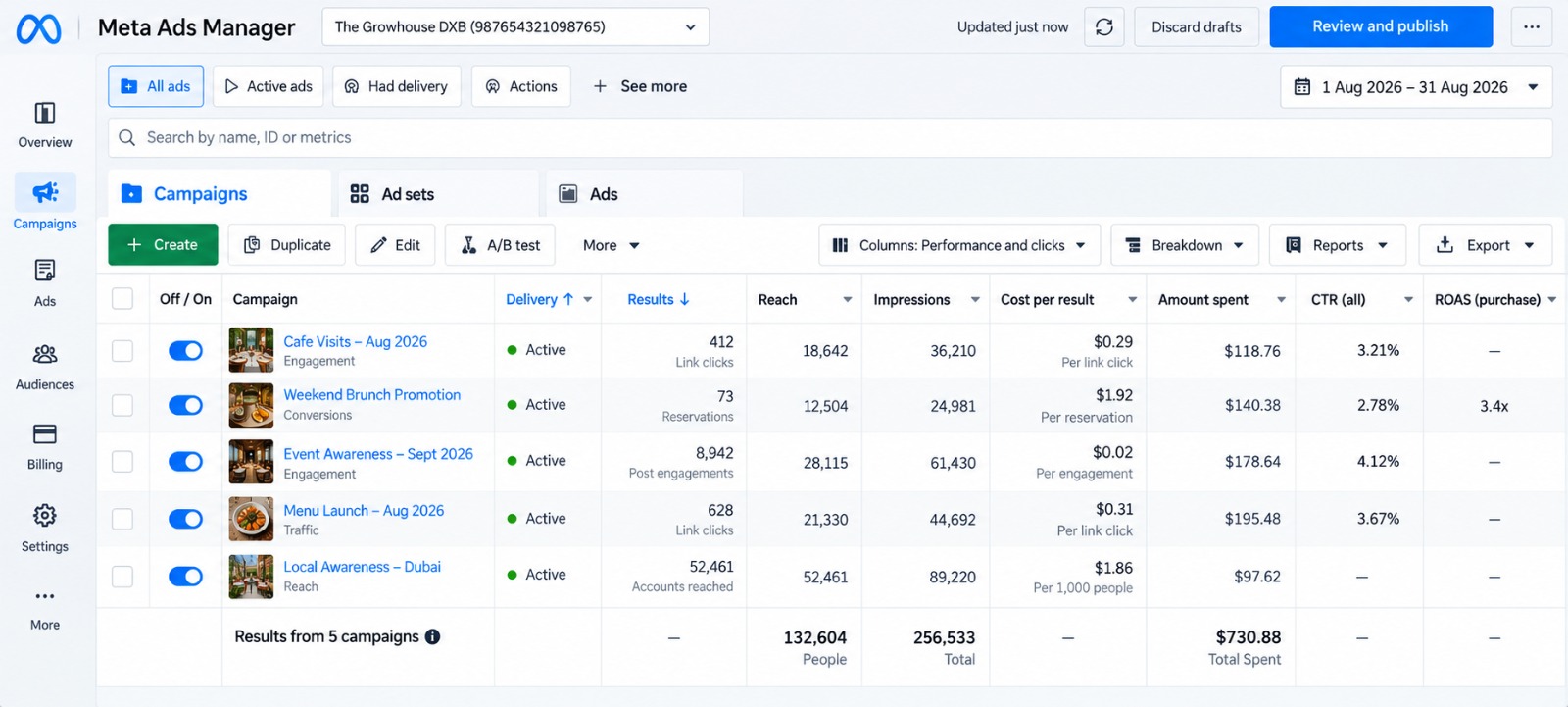Click the Reports document icon
1568x707 pixels.
(x=1294, y=245)
